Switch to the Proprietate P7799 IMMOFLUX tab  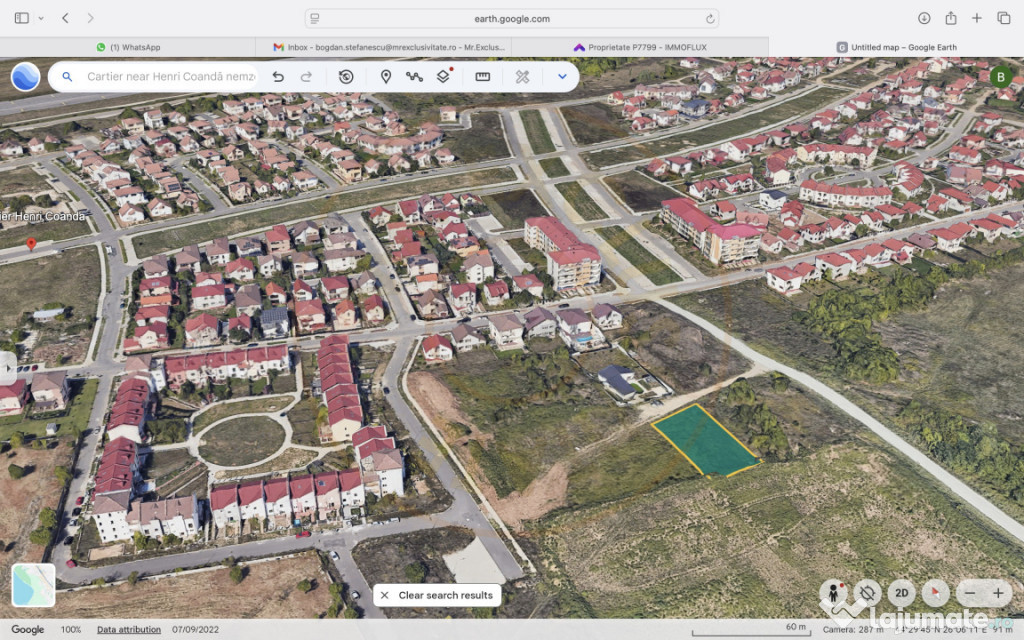[640, 47]
